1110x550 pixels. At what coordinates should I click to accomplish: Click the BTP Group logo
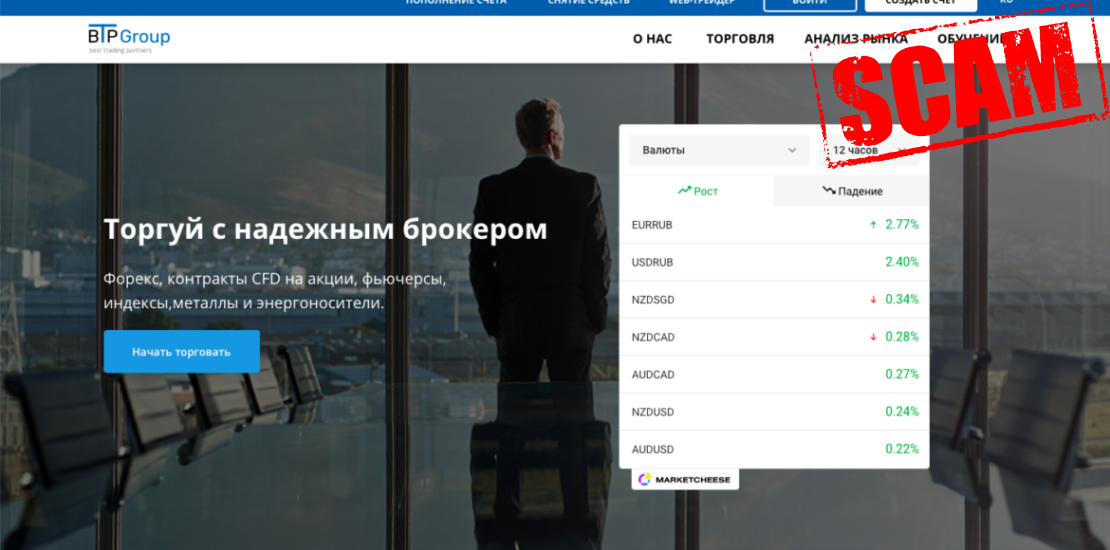129,38
